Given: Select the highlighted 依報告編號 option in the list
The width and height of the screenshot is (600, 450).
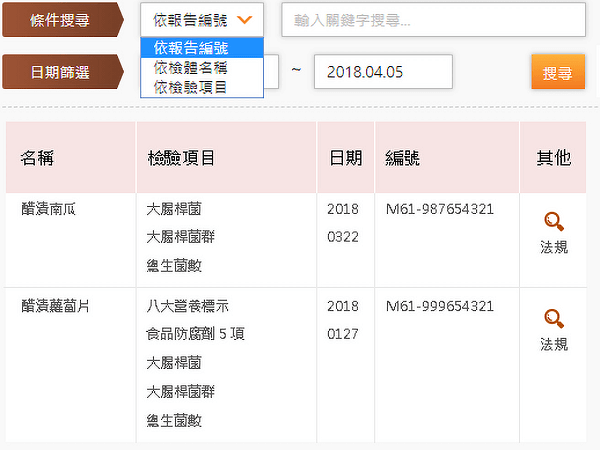Looking at the screenshot, I should coord(201,48).
